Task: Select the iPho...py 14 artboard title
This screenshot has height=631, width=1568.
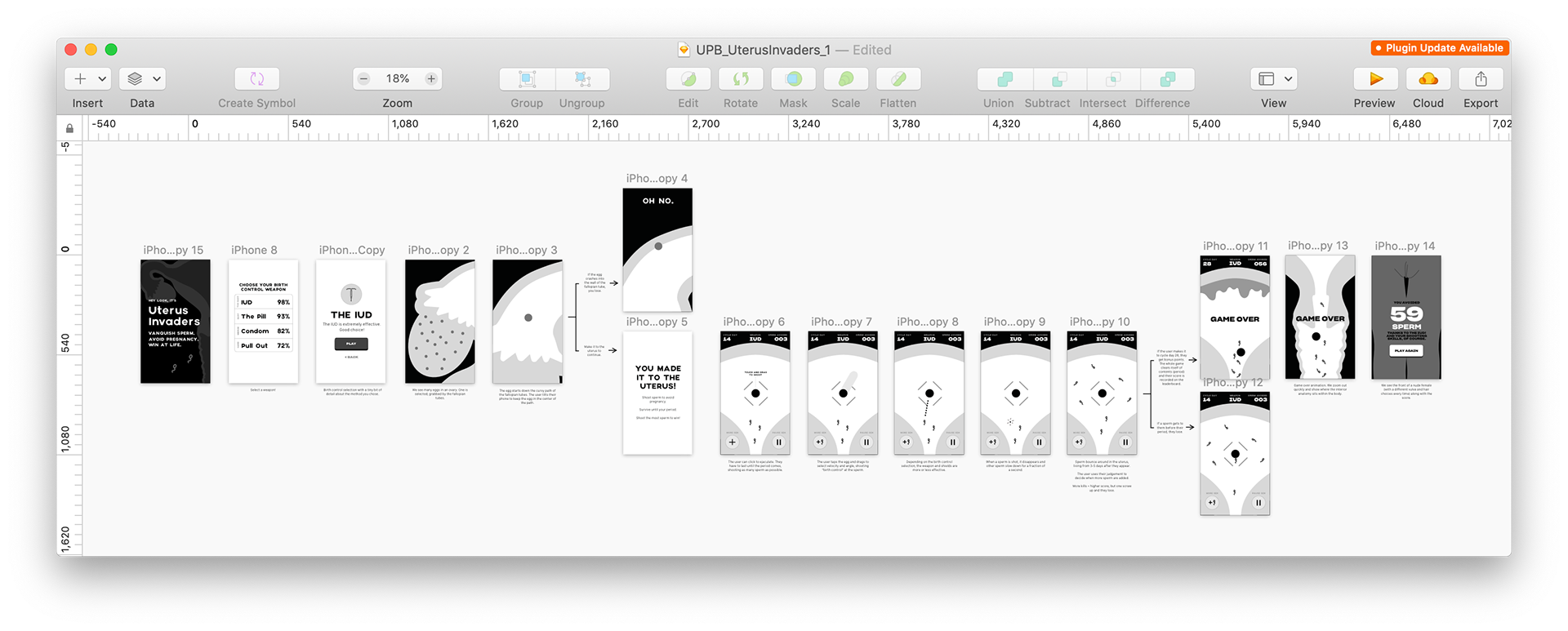Action: click(1405, 246)
